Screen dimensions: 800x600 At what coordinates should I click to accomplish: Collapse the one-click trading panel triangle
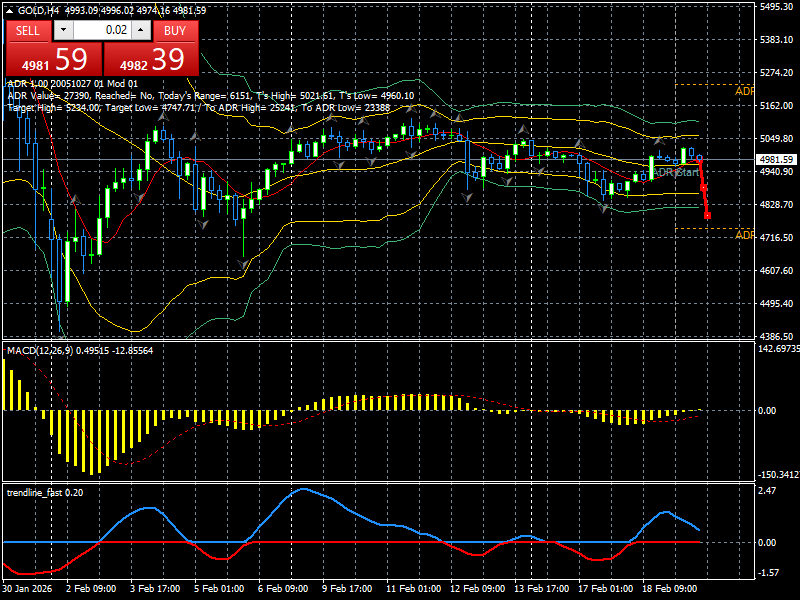[9, 10]
